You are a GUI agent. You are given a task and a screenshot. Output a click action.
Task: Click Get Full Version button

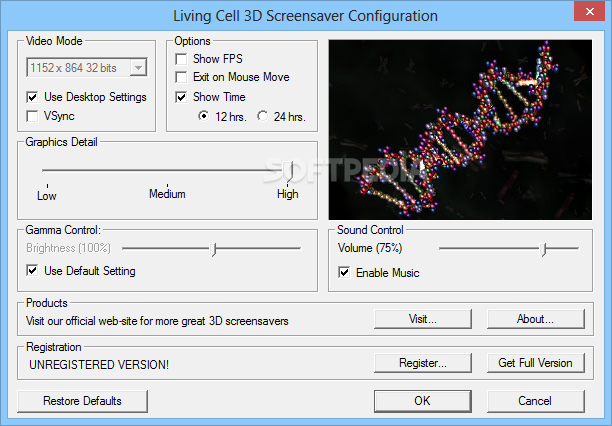coord(536,363)
